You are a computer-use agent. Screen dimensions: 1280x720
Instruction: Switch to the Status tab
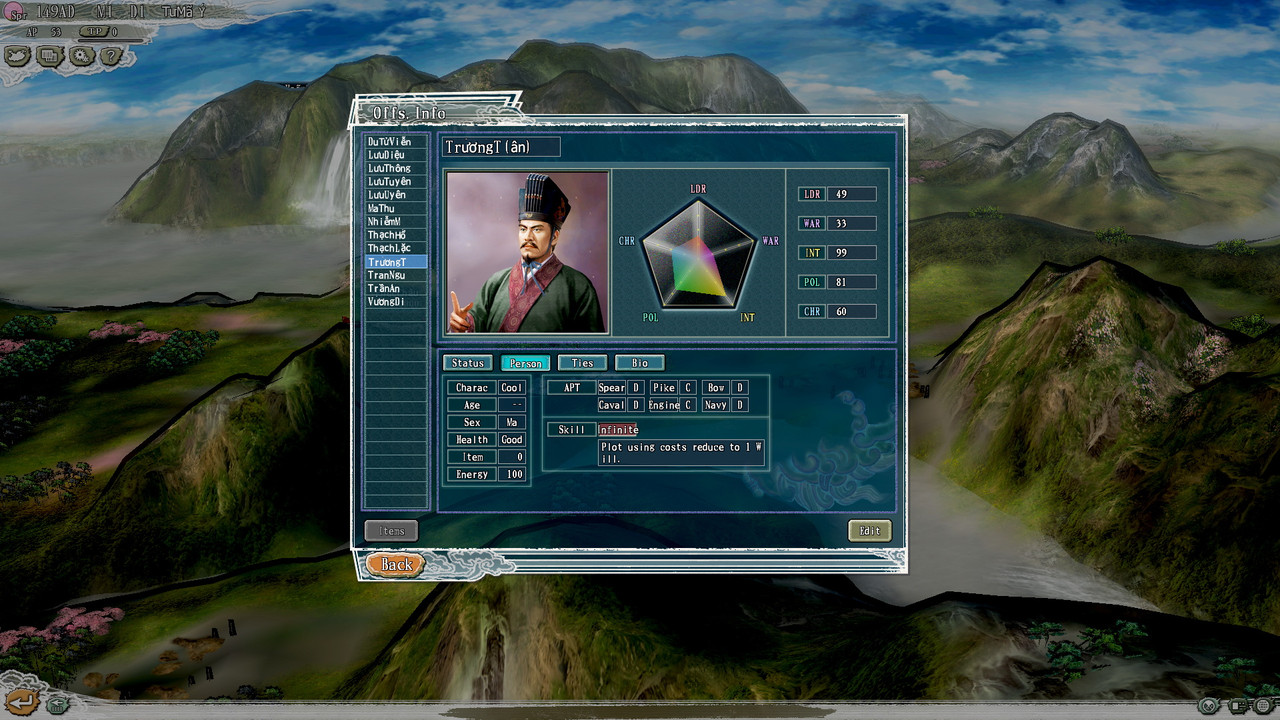tap(467, 363)
